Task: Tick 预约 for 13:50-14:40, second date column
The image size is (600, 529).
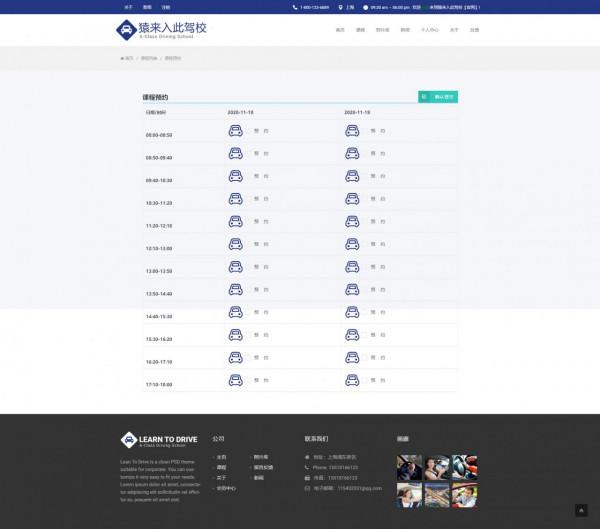Action: coord(365,290)
